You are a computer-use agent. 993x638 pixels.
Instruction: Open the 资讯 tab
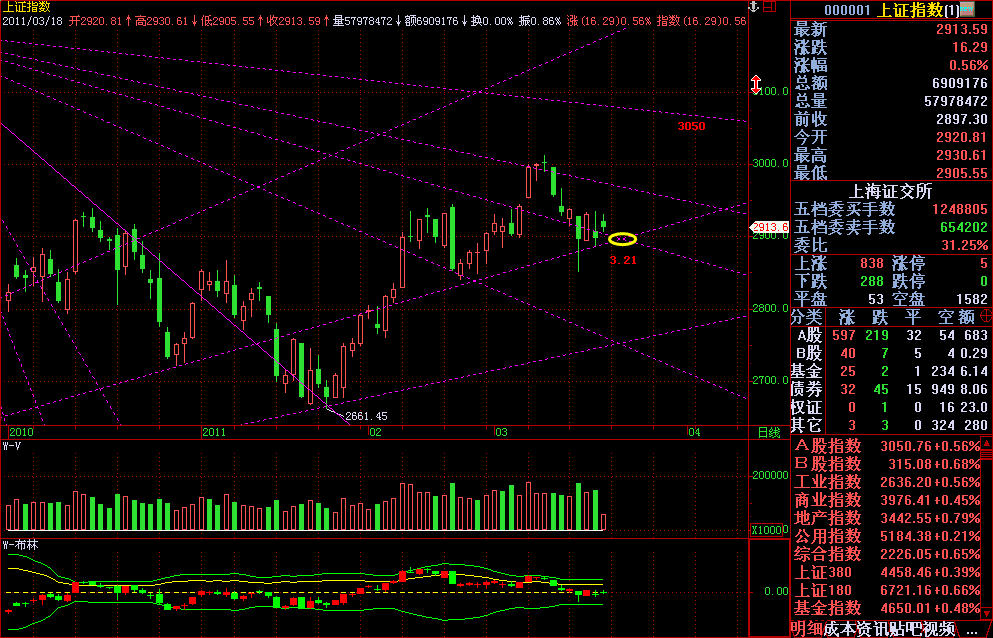click(866, 628)
